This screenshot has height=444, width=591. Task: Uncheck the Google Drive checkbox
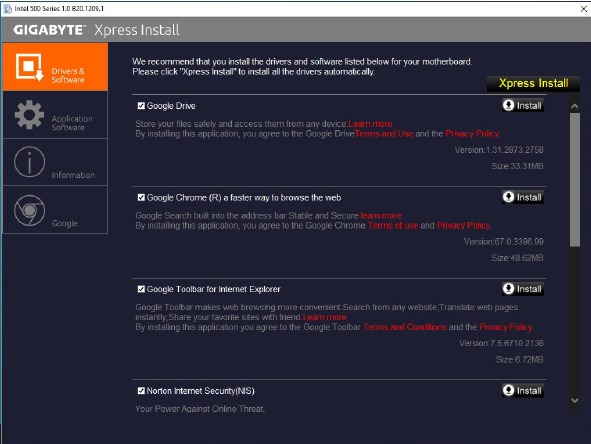141,106
